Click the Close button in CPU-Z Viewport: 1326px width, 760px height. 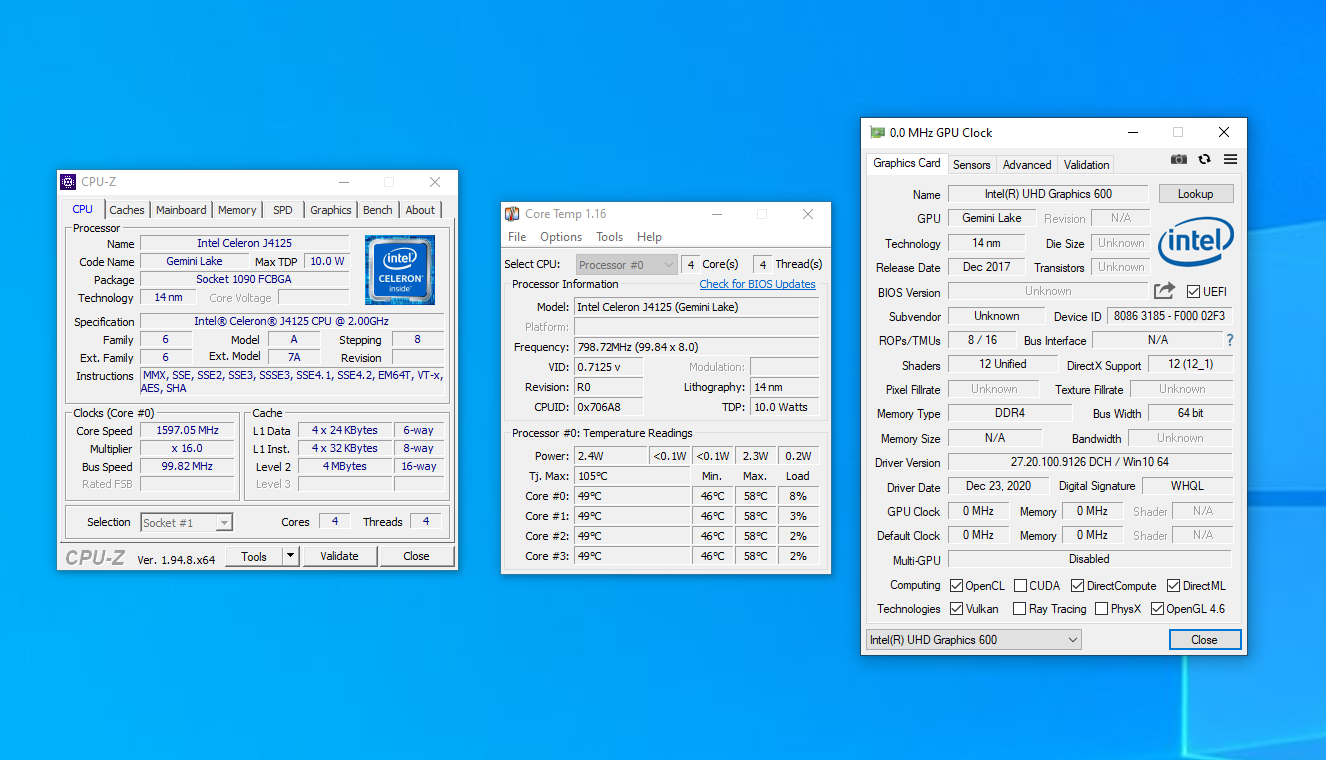tap(417, 556)
